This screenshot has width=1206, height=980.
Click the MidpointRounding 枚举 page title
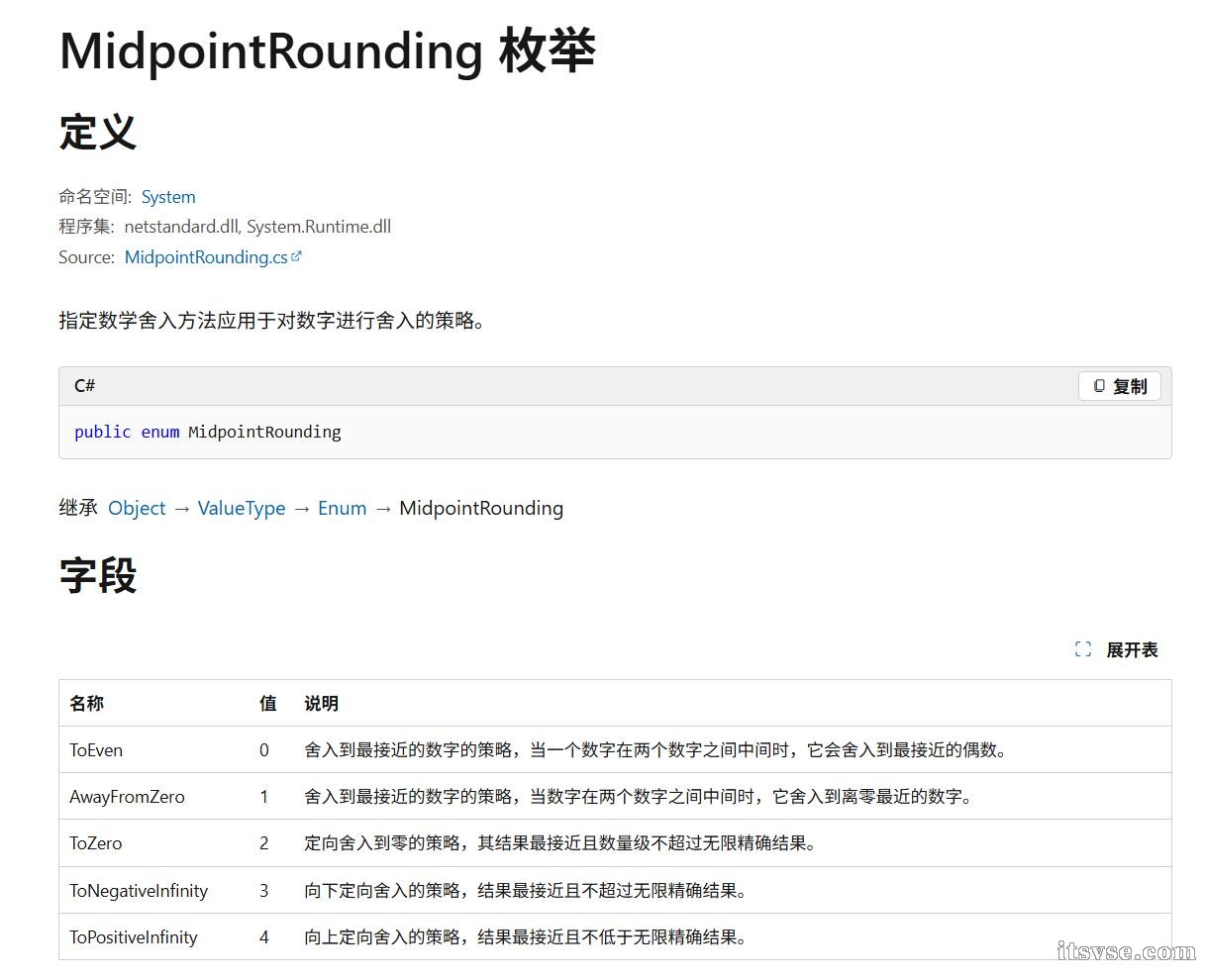[328, 51]
